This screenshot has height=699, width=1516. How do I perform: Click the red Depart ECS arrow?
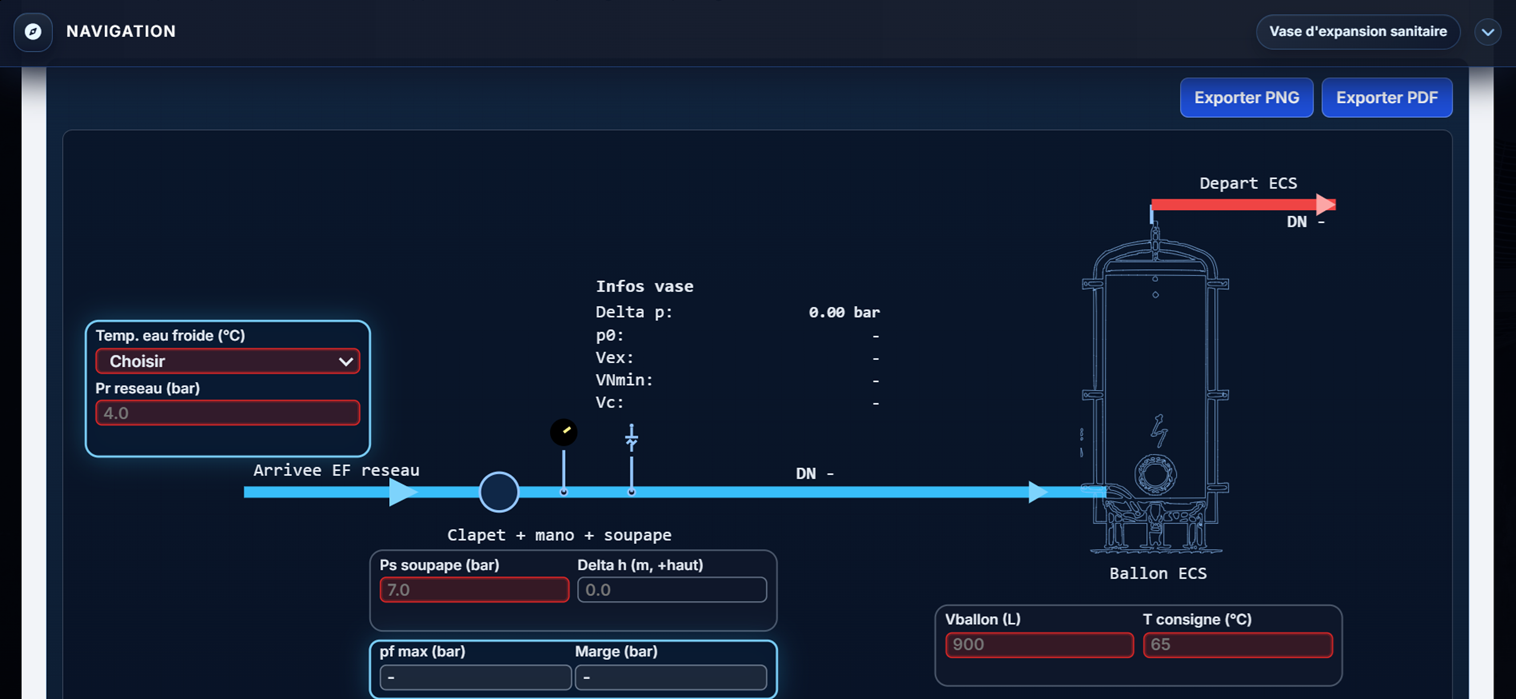click(x=1243, y=205)
